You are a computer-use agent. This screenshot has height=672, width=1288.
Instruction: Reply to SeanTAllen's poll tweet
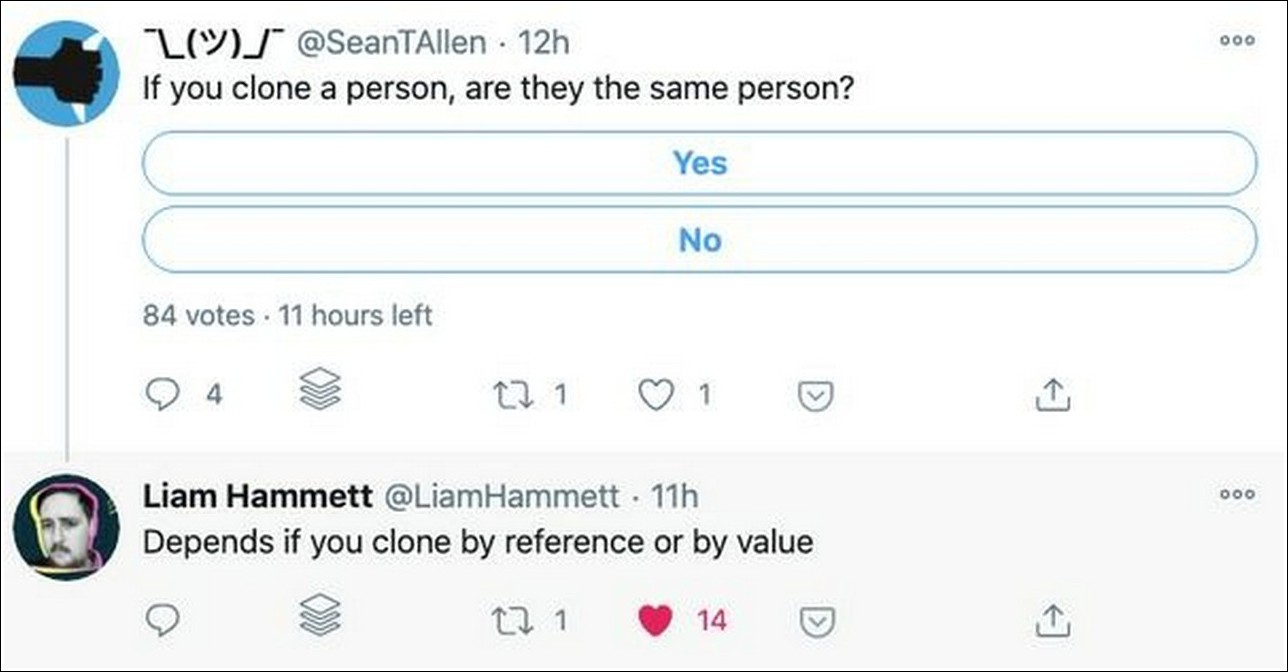(x=162, y=396)
